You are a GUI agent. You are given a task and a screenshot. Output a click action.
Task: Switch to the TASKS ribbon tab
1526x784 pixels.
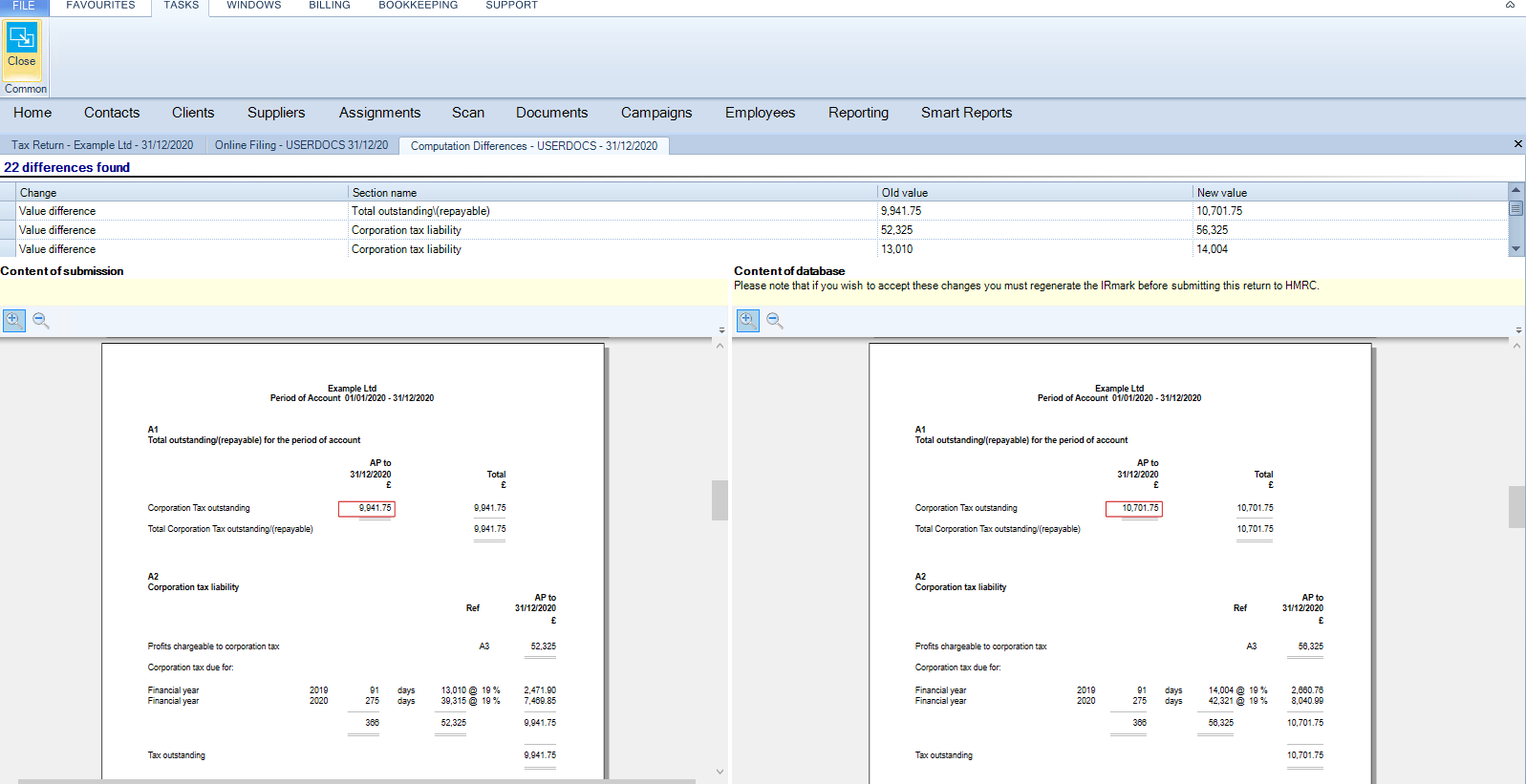pyautogui.click(x=181, y=6)
